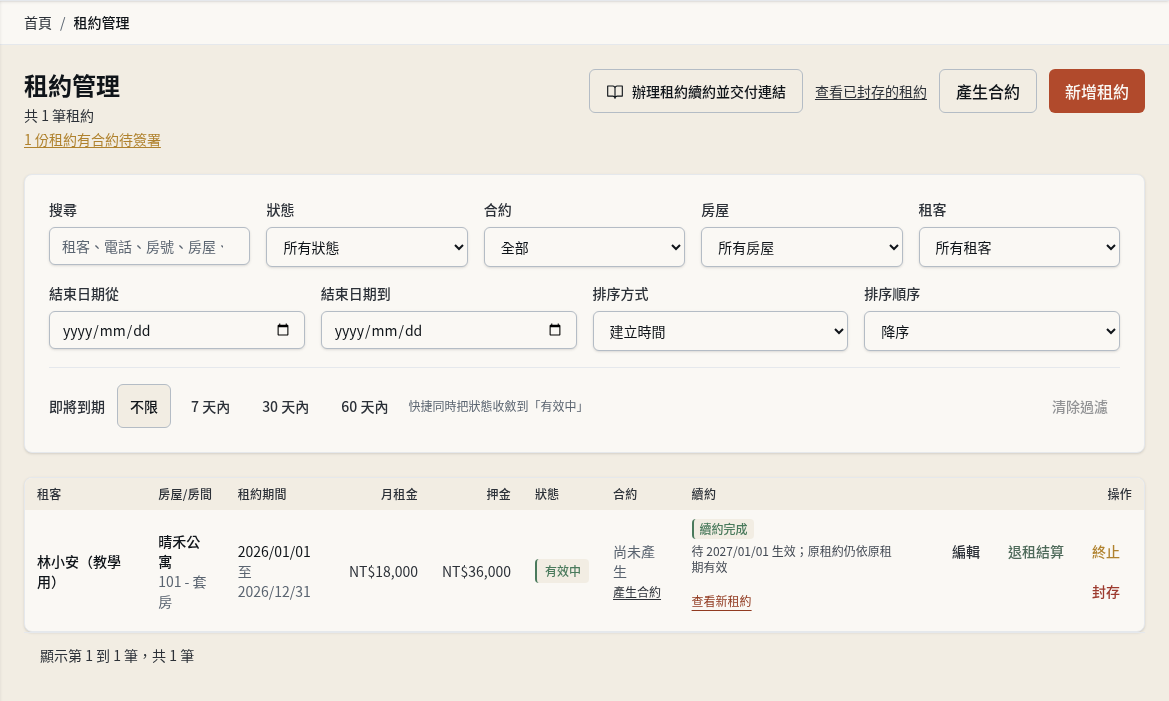Go to 首頁 in the breadcrumb
The image size is (1169, 701).
38,23
